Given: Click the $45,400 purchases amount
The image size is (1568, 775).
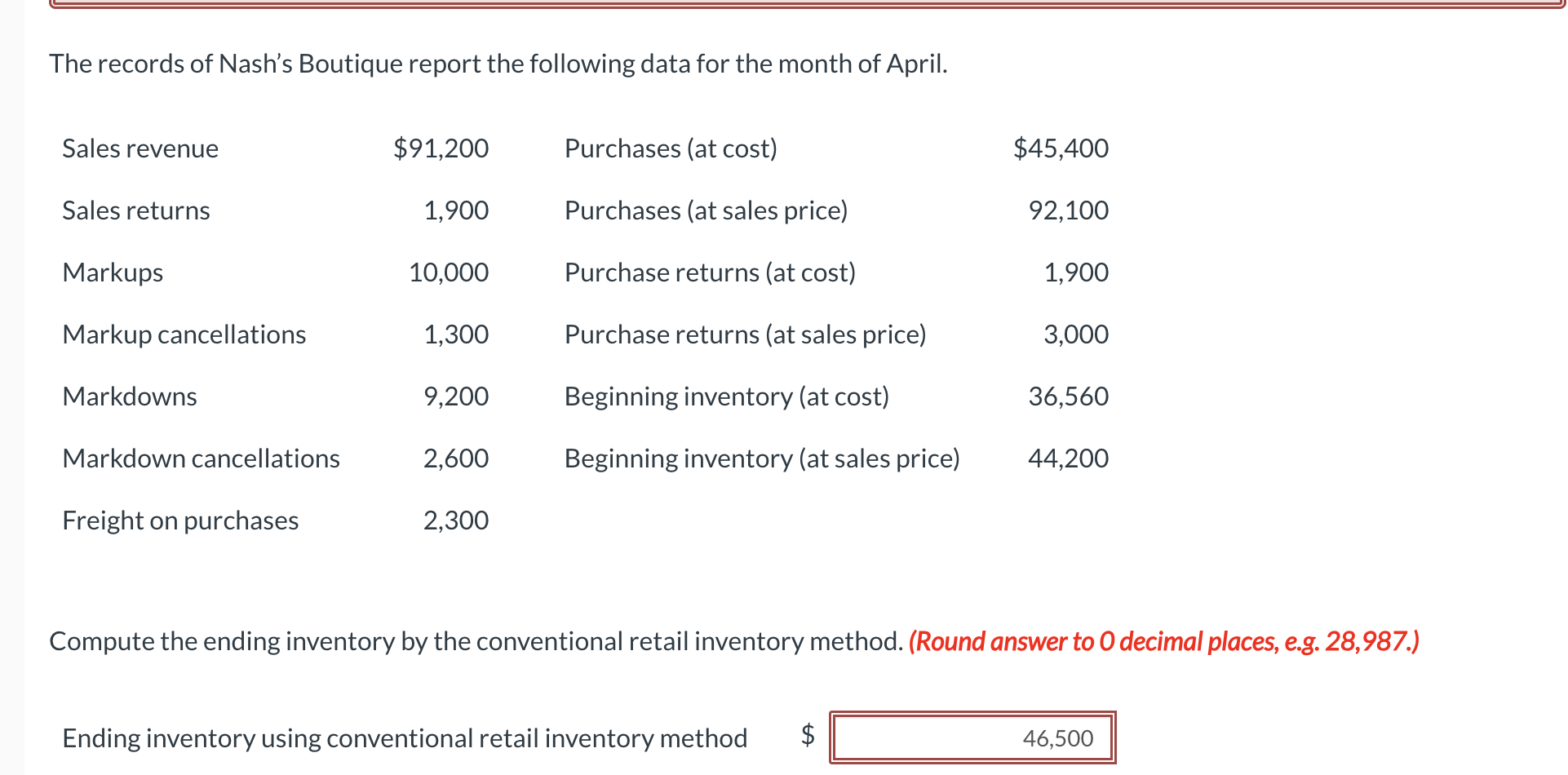Looking at the screenshot, I should click(1061, 148).
